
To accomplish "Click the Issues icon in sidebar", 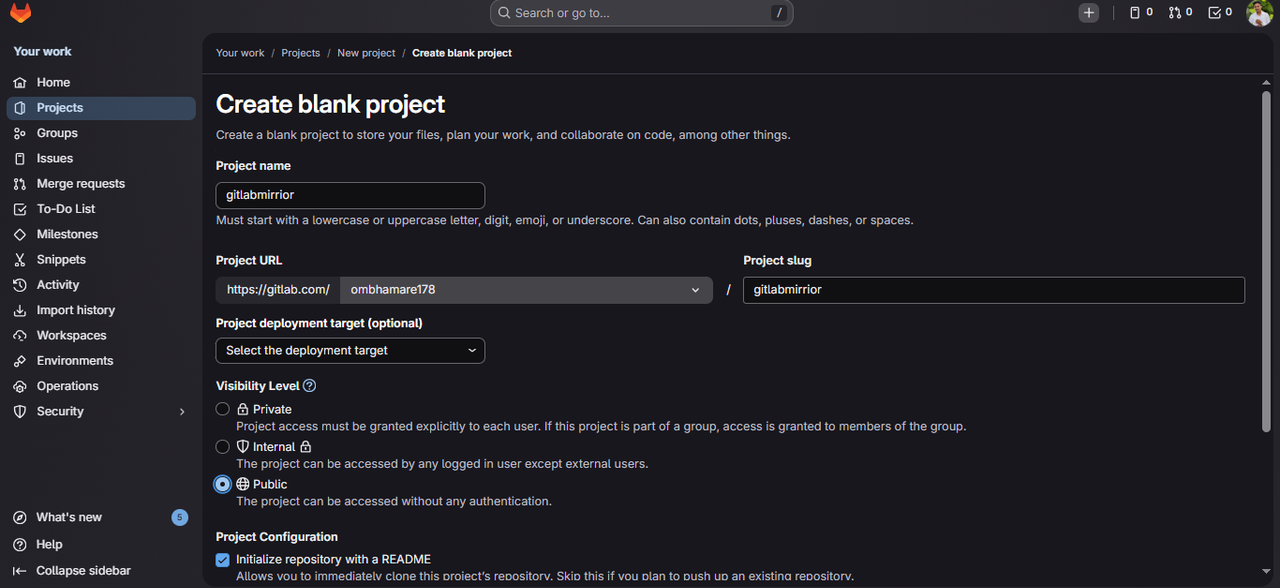I will (x=19, y=158).
